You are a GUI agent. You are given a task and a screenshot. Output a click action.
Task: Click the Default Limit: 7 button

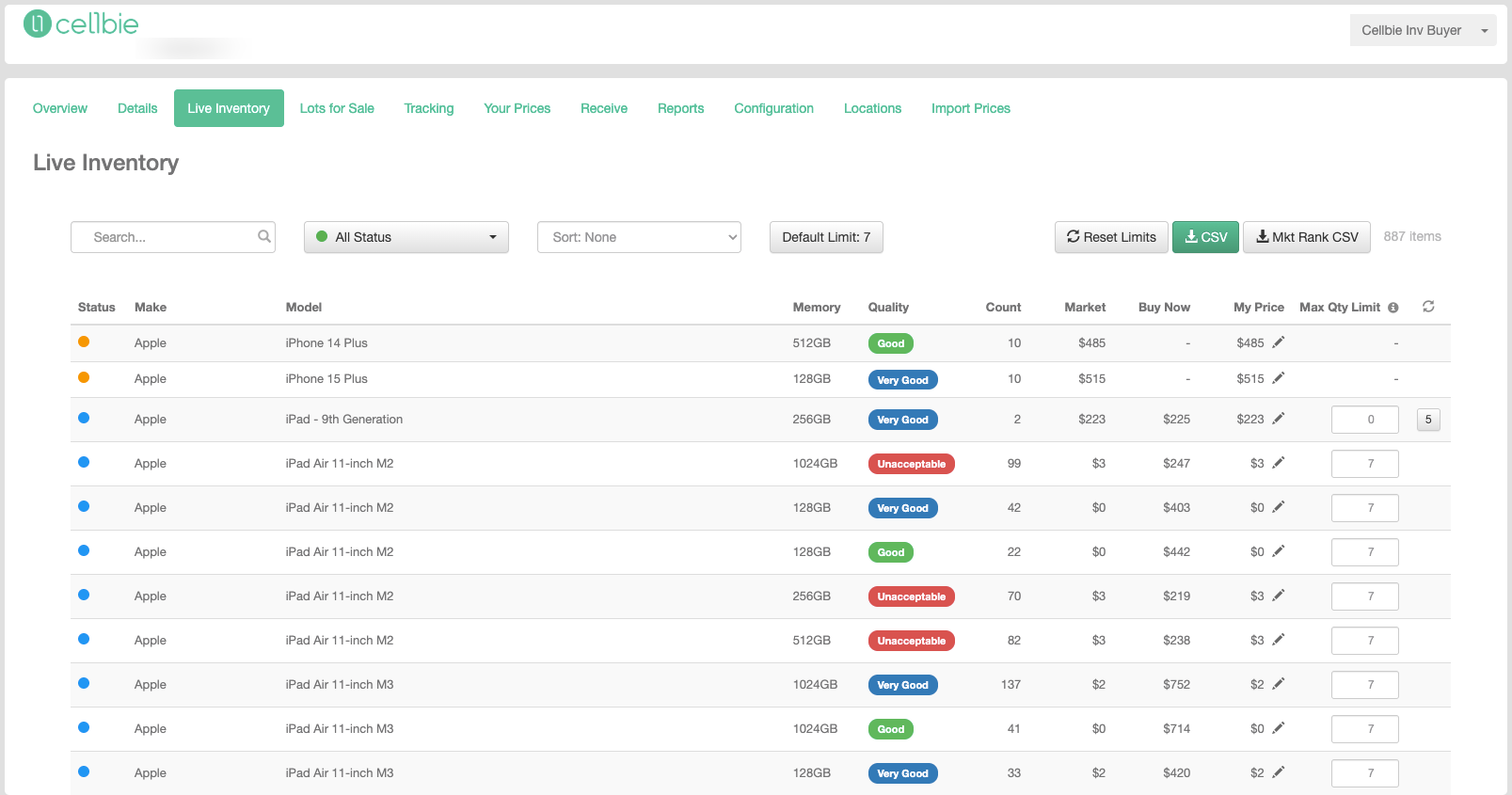(826, 237)
